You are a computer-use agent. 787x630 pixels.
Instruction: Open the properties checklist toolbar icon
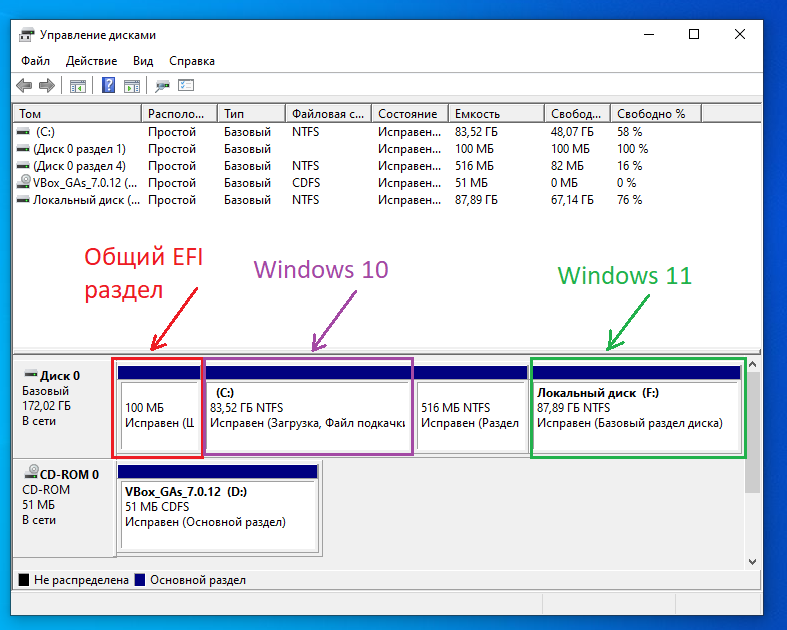pos(186,86)
